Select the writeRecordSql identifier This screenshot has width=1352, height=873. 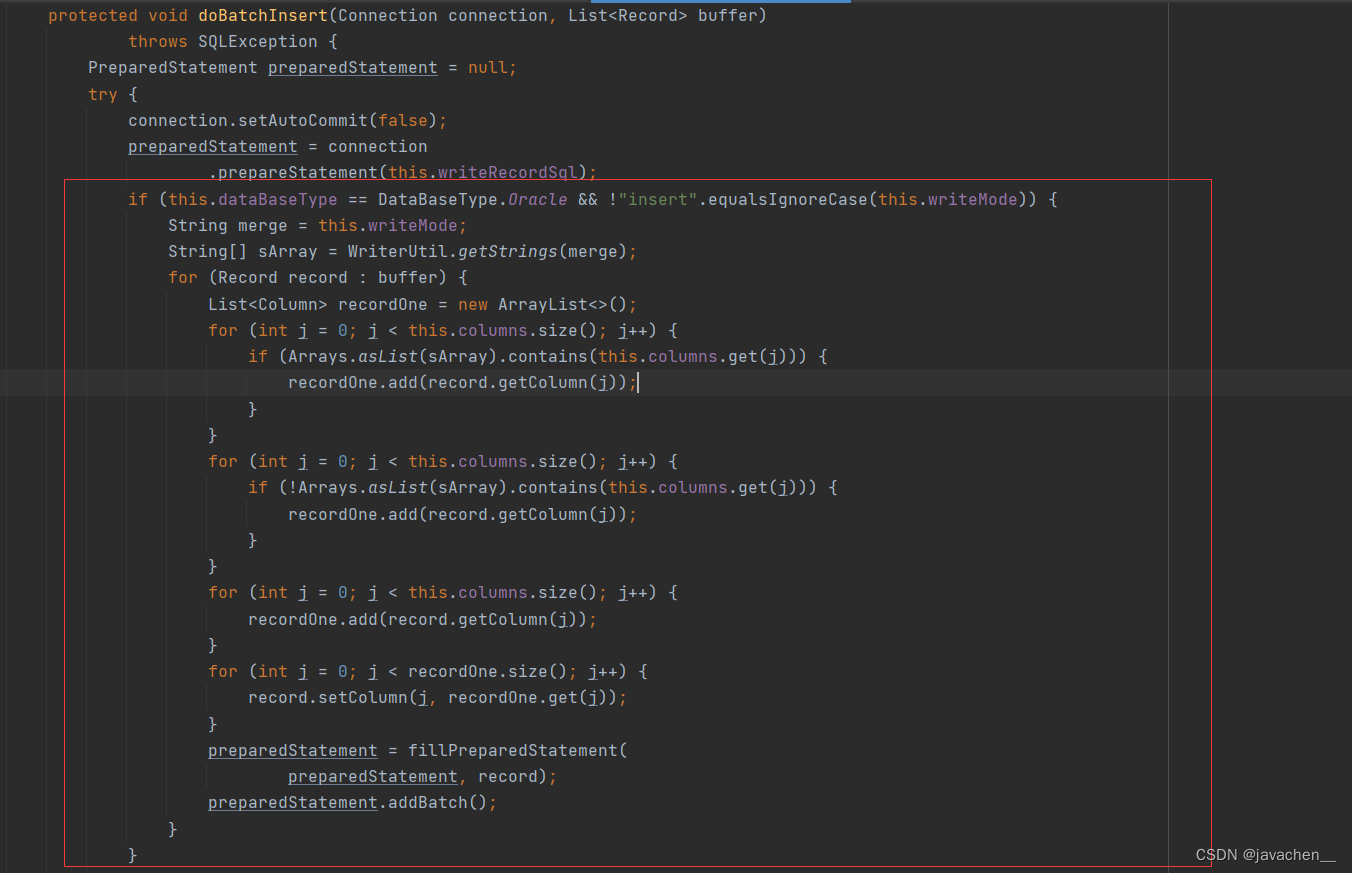click(509, 172)
